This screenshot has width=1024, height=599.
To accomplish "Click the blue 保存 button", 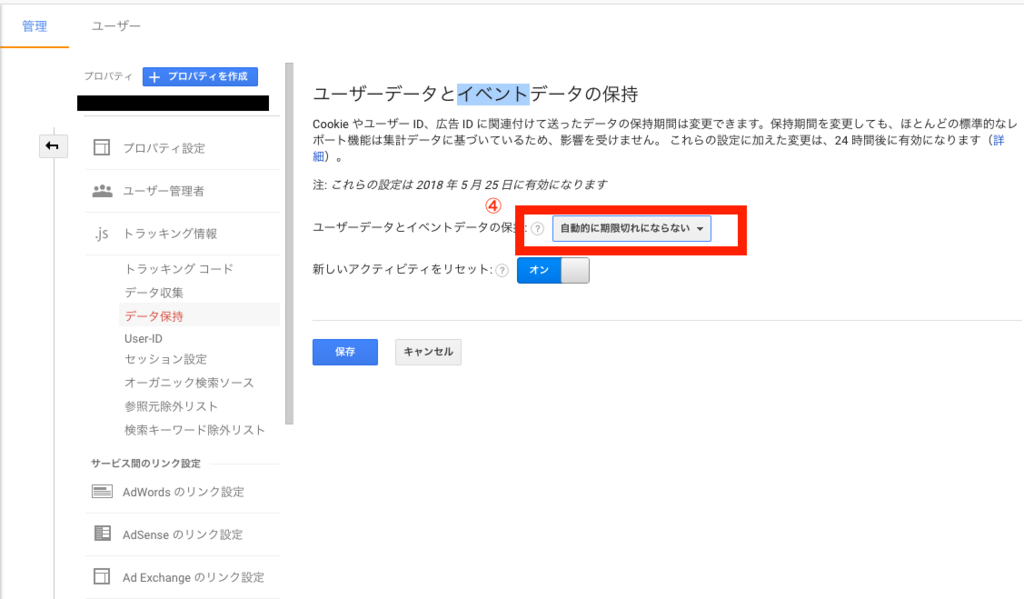I will pyautogui.click(x=345, y=351).
